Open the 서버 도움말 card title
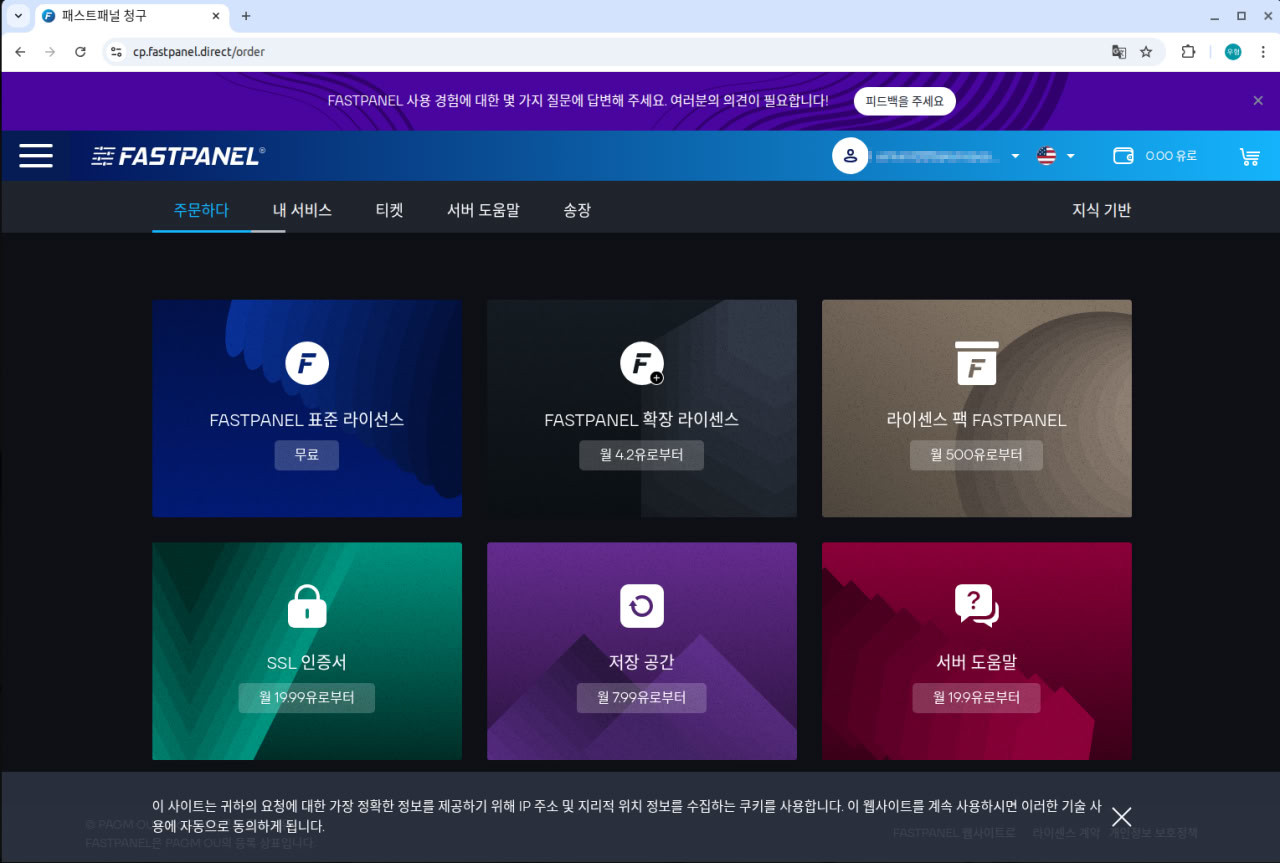The height and width of the screenshot is (863, 1280). click(x=977, y=663)
